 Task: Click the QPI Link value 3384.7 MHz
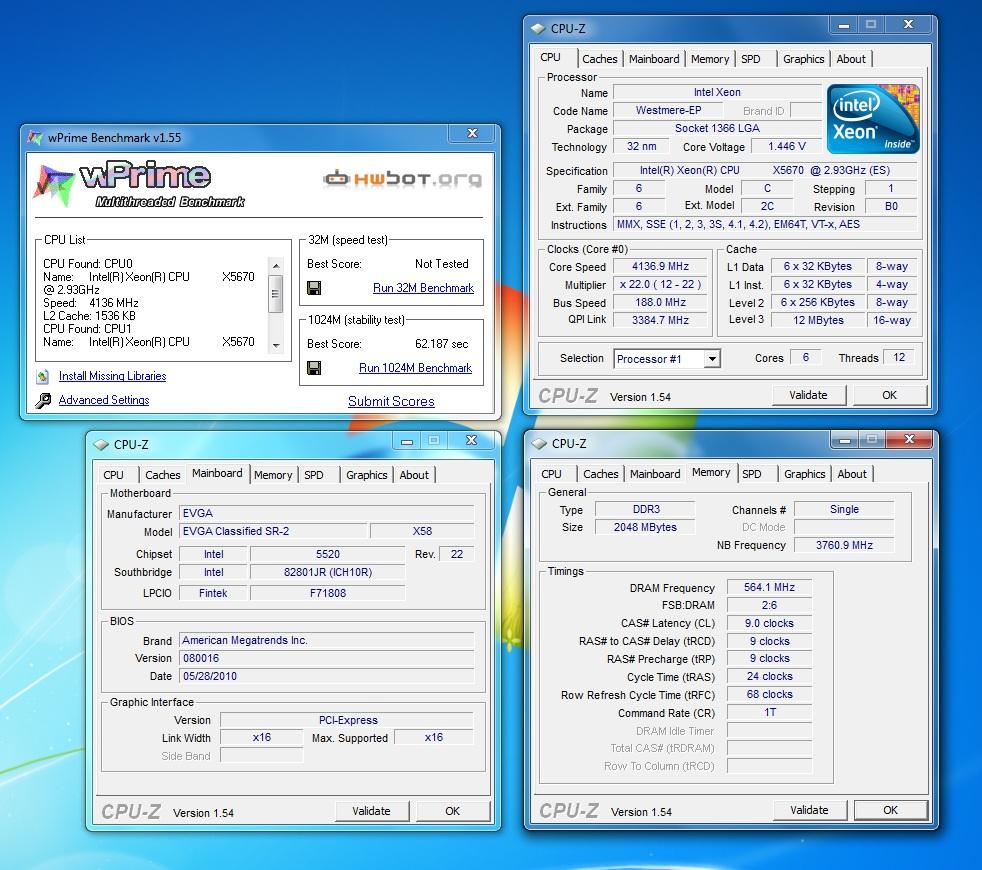coord(660,320)
